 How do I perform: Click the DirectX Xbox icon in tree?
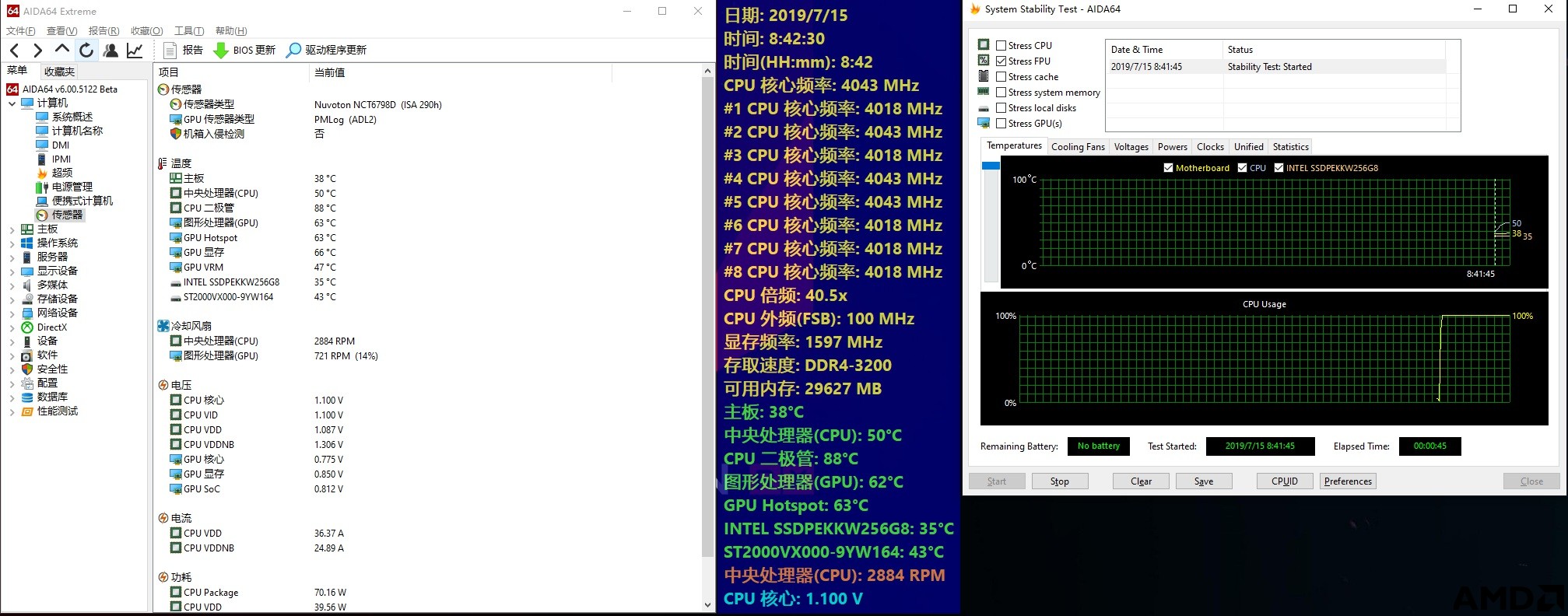click(27, 327)
